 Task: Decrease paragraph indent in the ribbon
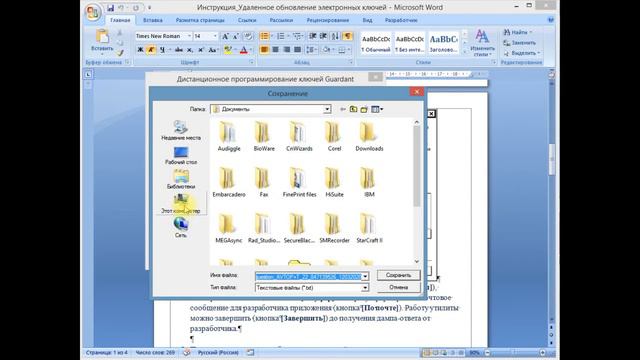point(313,36)
